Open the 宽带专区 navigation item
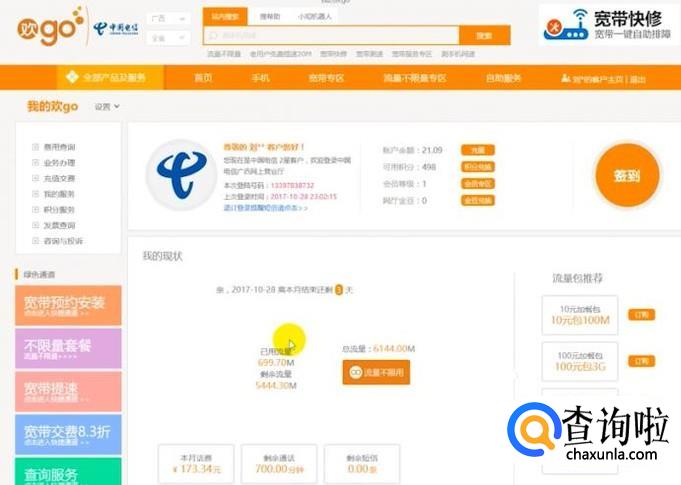Screen dimensions: 681x485 326,78
